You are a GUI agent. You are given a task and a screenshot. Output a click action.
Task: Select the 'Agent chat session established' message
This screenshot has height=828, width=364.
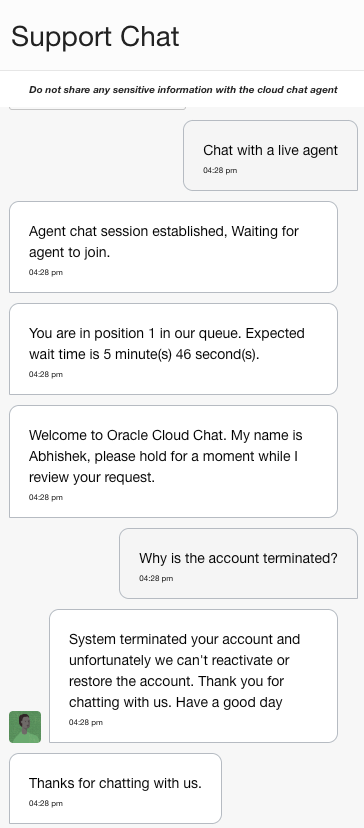pos(173,247)
